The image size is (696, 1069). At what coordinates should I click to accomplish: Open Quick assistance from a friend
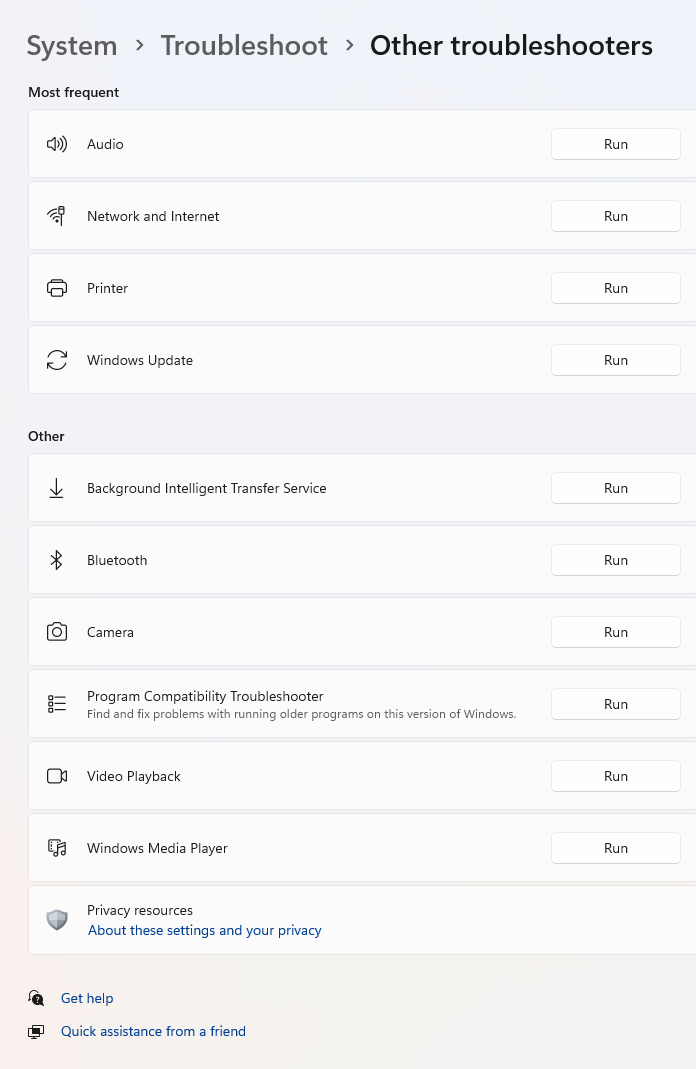153,1032
